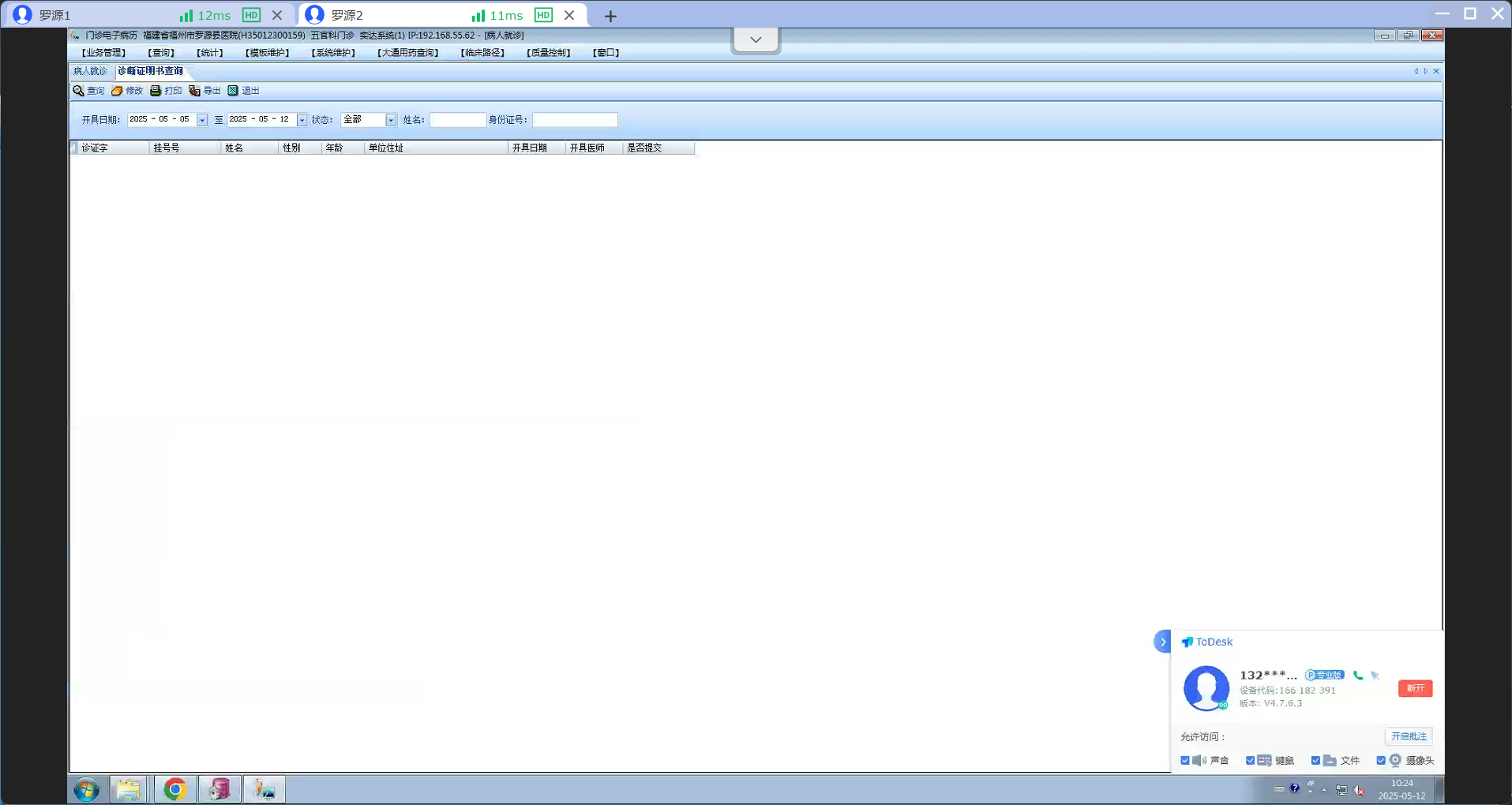The width and height of the screenshot is (1512, 805).
Task: Switch to the 病人就诊 tab
Action: (x=90, y=71)
